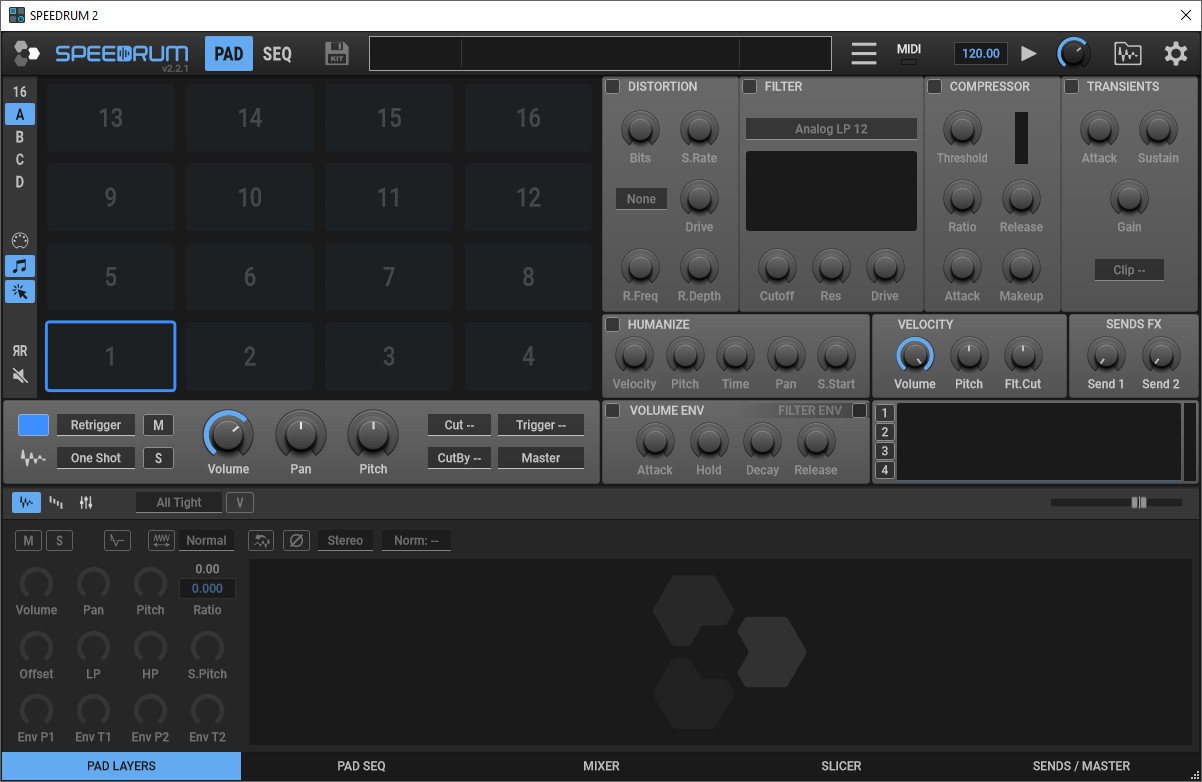Click the Retrigger button
Image resolution: width=1202 pixels, height=782 pixels.
[96, 425]
